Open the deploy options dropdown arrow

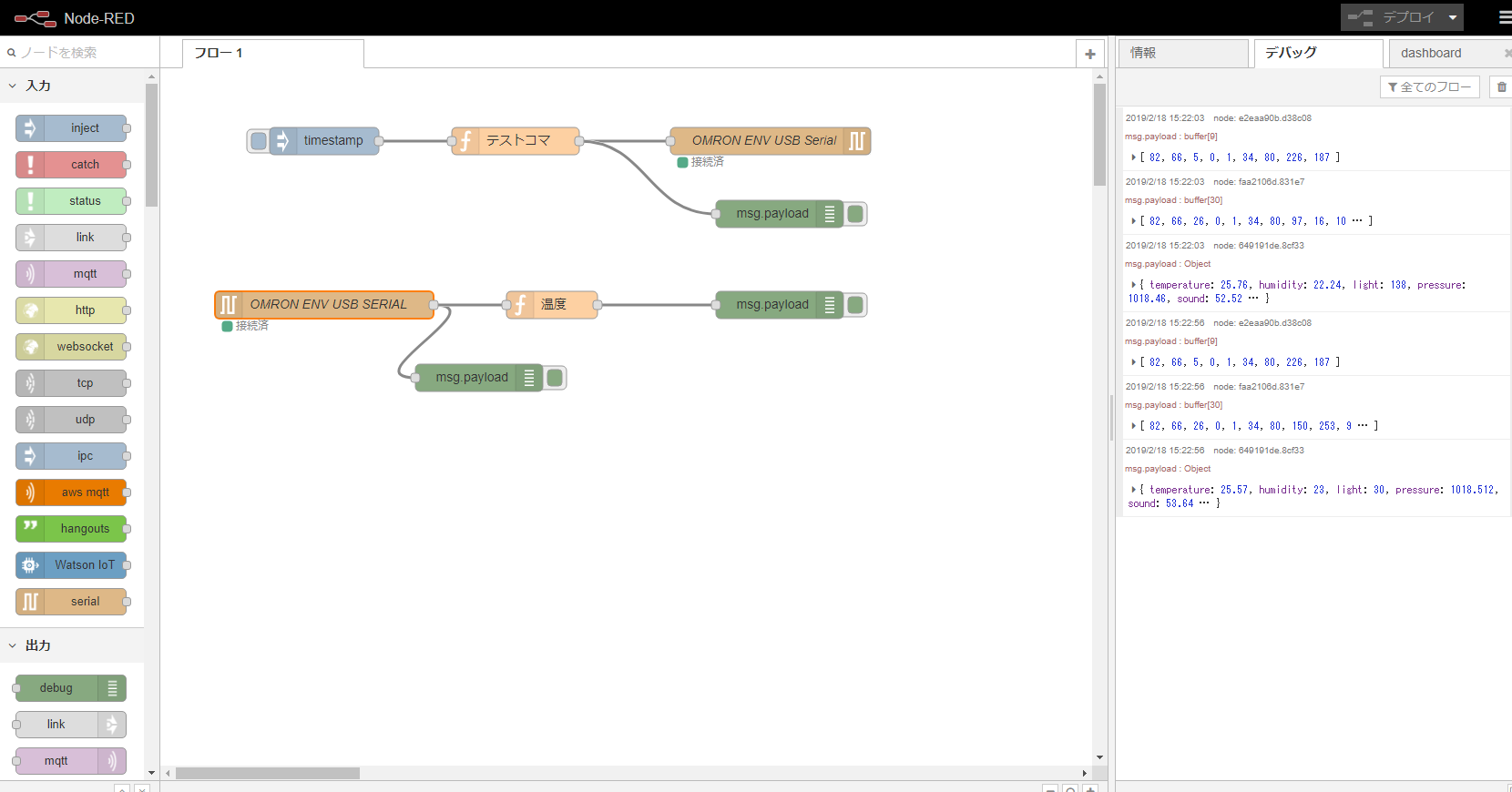[x=1453, y=17]
